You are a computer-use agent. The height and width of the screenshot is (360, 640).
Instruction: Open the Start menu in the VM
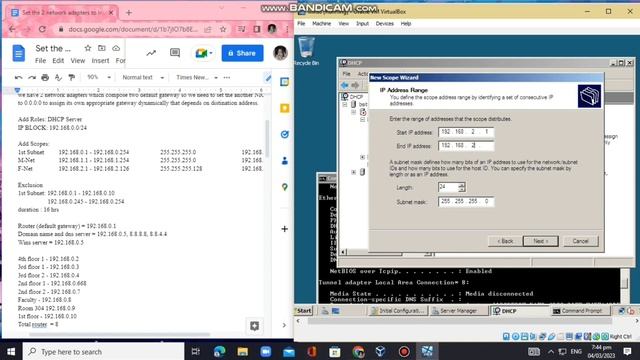[x=303, y=311]
